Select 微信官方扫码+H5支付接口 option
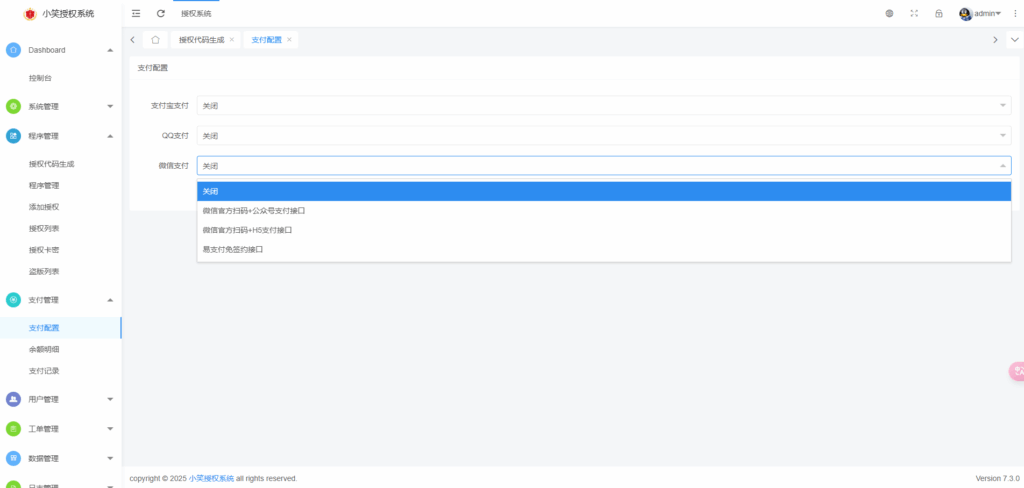This screenshot has height=488, width=1024. click(x=247, y=230)
